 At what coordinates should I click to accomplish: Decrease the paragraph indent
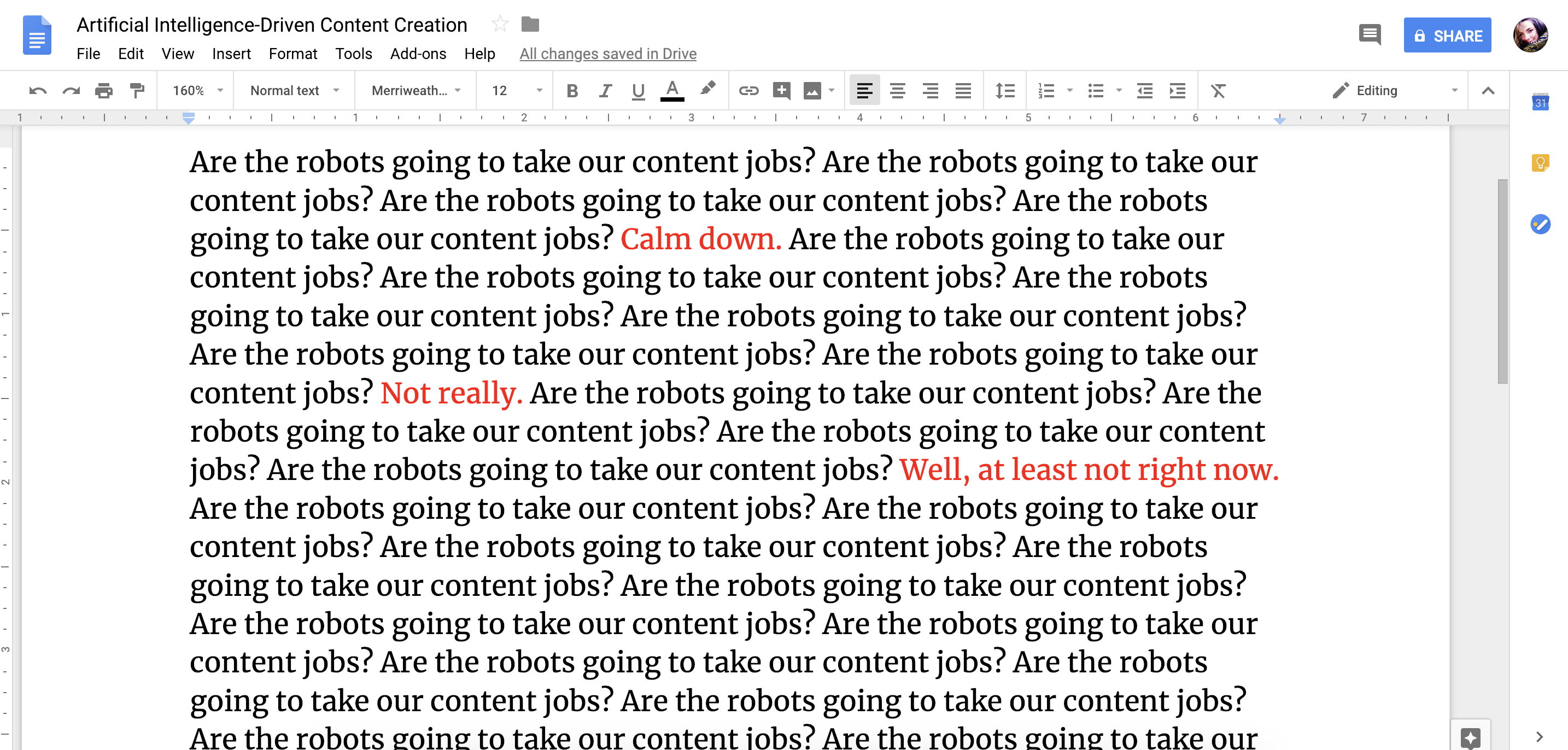[1145, 91]
